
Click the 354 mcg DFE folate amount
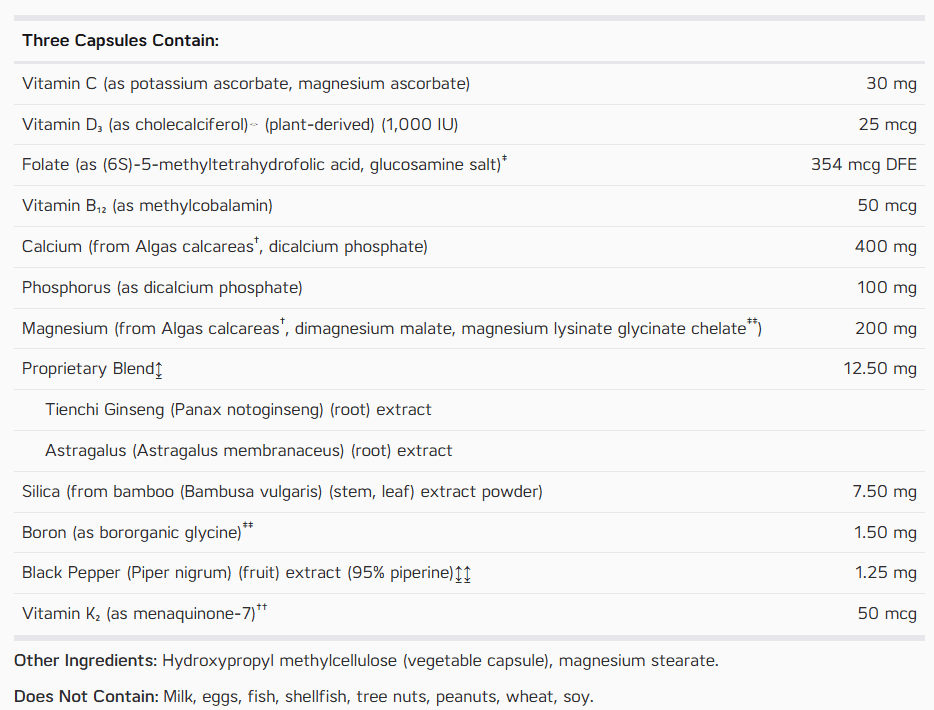(864, 164)
